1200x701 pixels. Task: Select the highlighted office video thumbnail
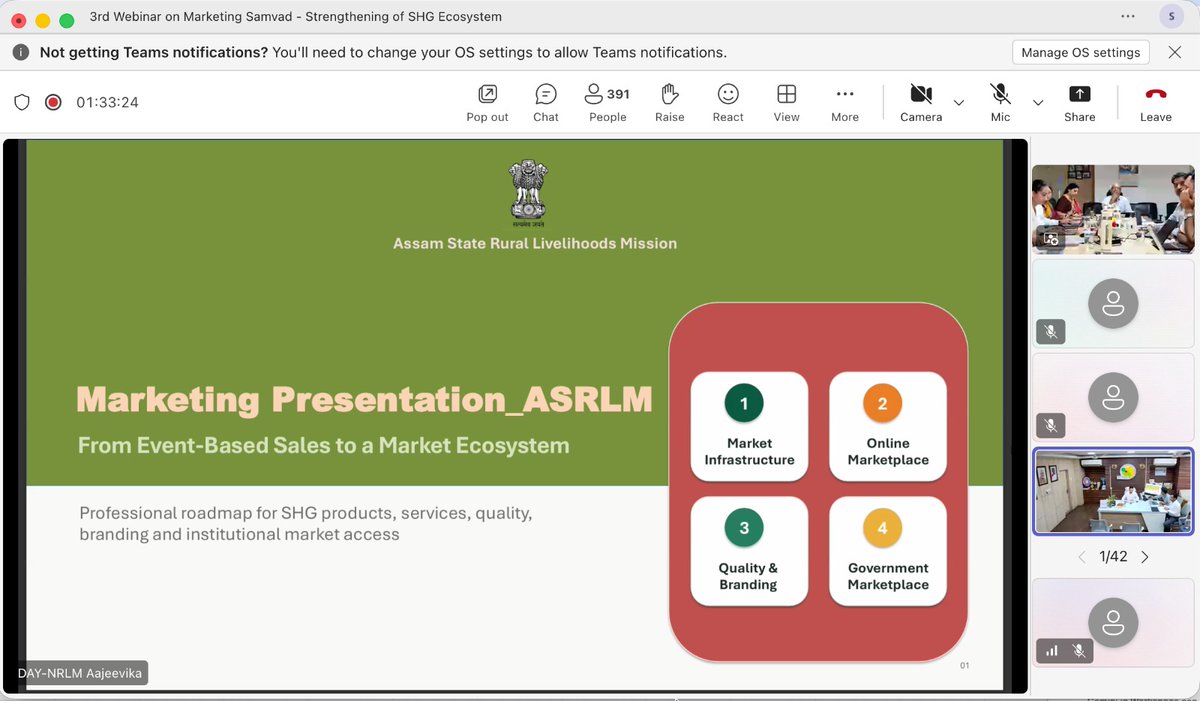1113,491
